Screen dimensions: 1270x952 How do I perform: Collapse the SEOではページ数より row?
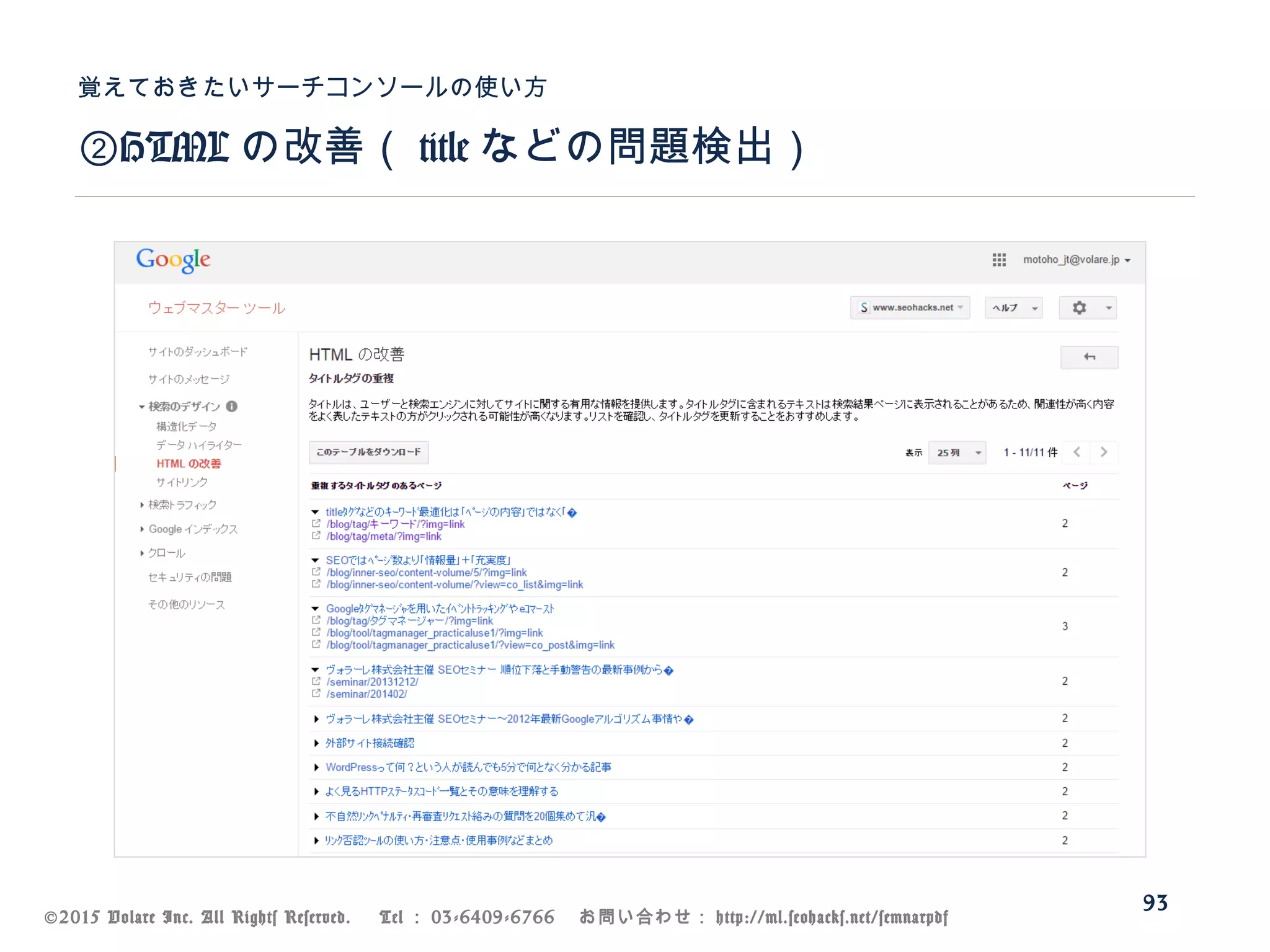pos(315,560)
